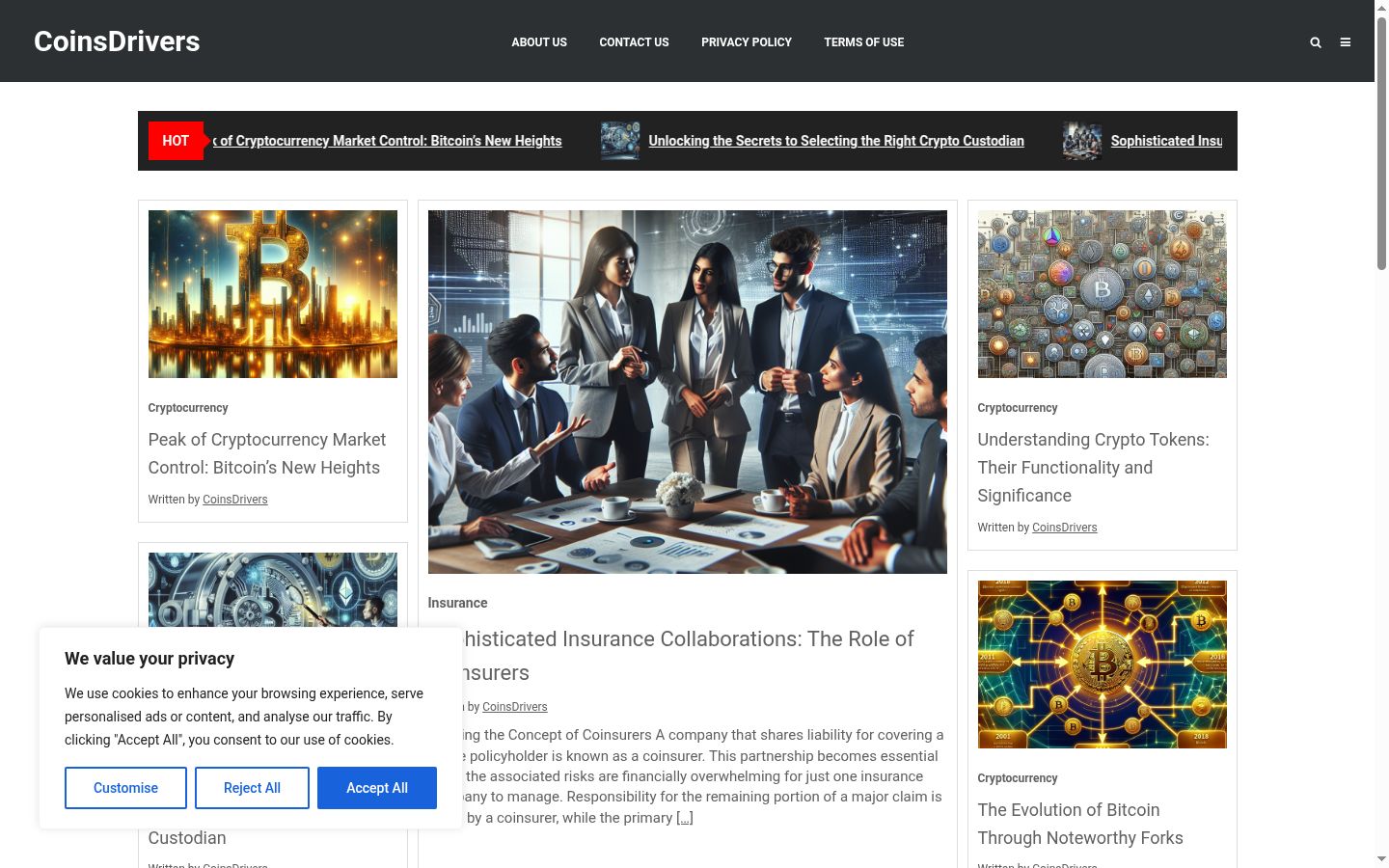Open ticker link starting with Sophisticated Insu
Image resolution: width=1389 pixels, height=868 pixels.
pyautogui.click(x=1166, y=141)
